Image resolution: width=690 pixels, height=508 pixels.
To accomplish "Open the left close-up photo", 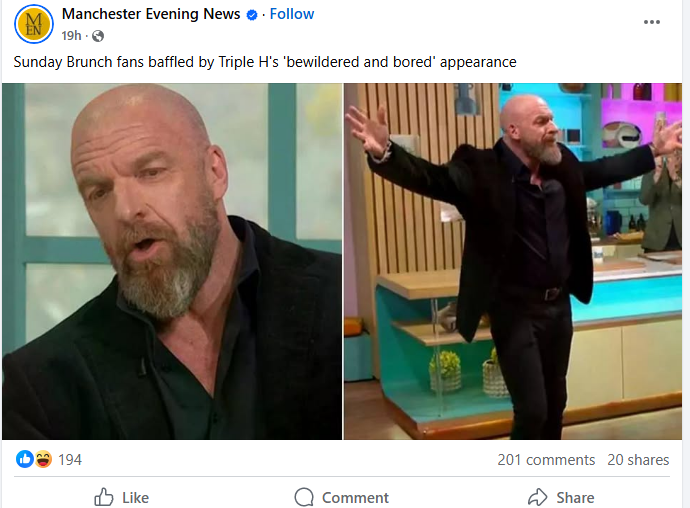I will 172,261.
